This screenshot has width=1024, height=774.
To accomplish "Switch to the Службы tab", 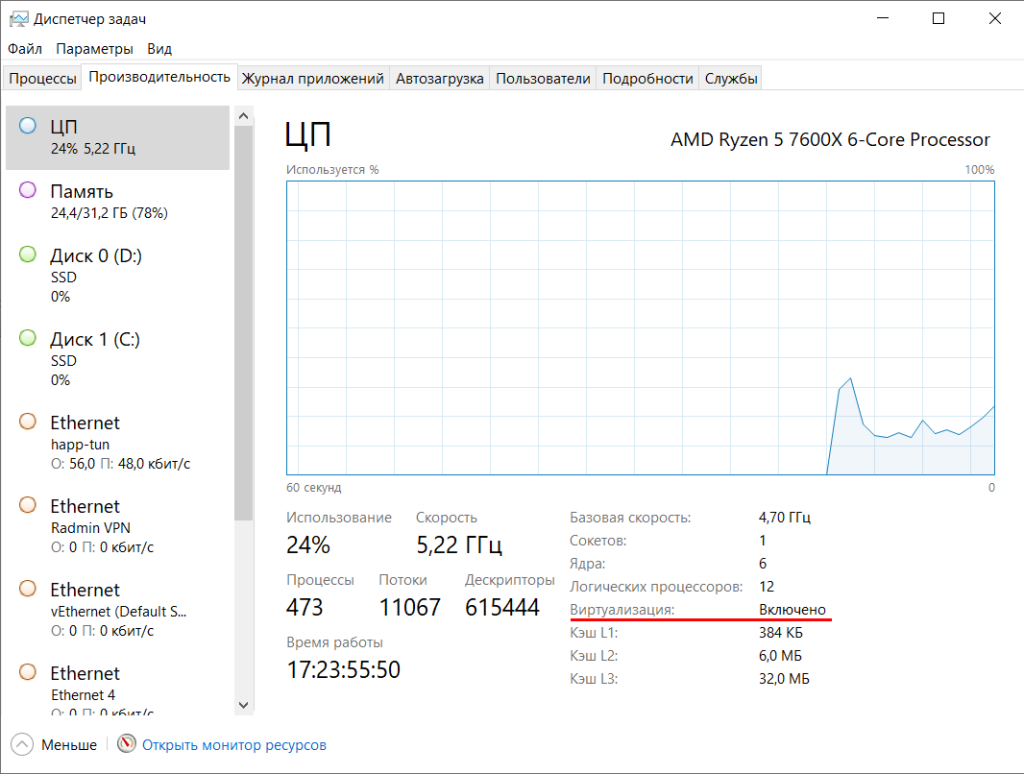I will (x=731, y=78).
